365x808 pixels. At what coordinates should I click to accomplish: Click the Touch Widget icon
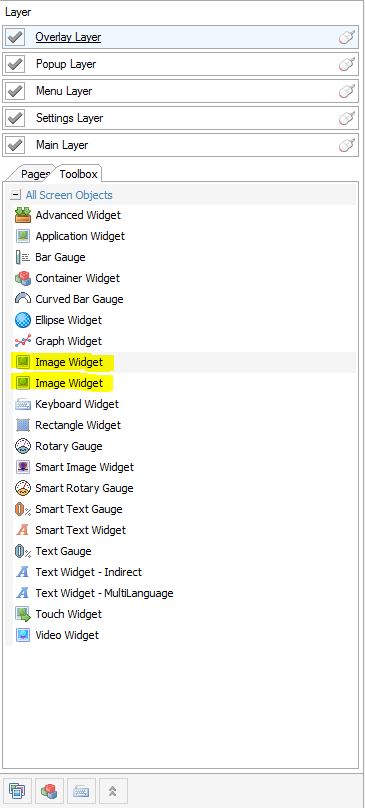tap(23, 614)
